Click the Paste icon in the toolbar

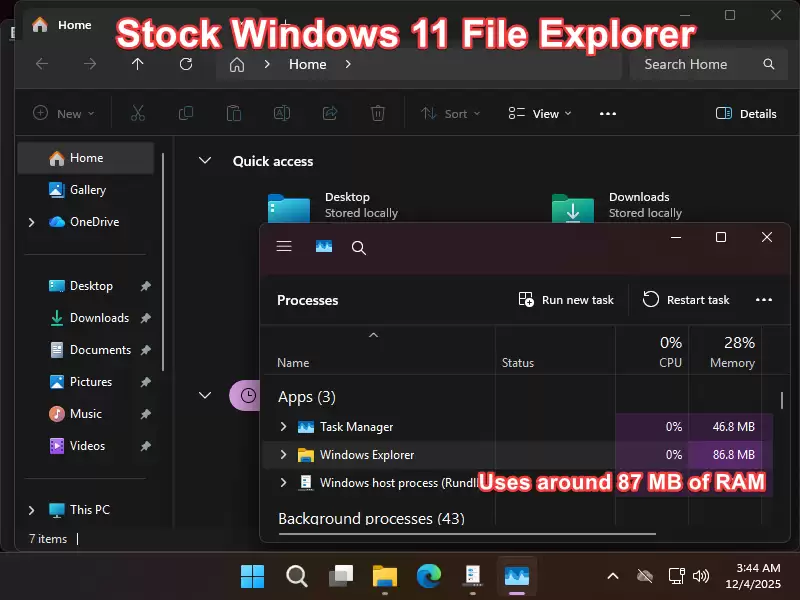tap(234, 113)
